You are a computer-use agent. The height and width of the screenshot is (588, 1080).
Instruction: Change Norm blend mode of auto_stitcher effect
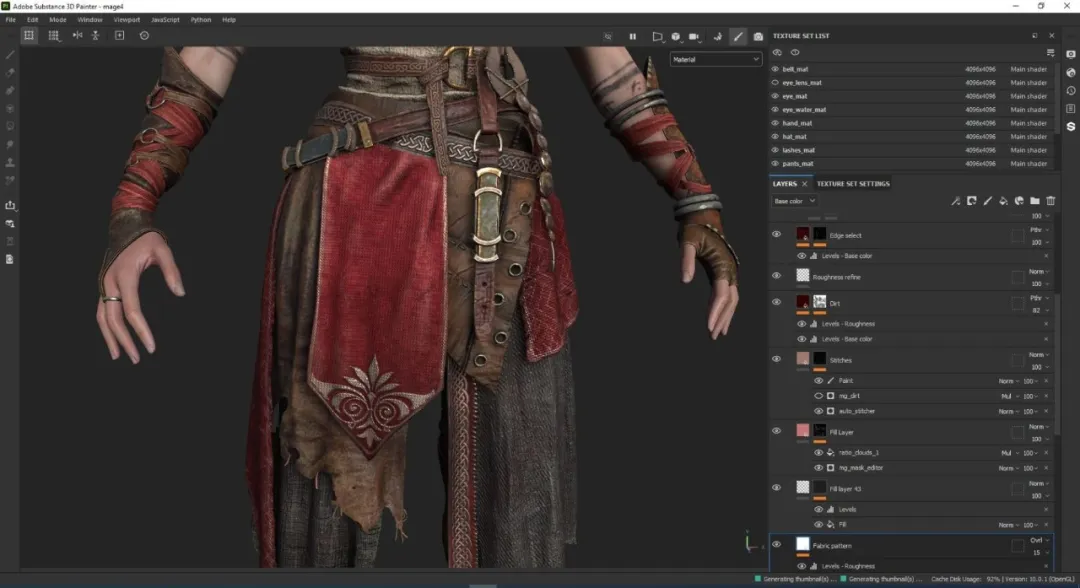point(1008,412)
